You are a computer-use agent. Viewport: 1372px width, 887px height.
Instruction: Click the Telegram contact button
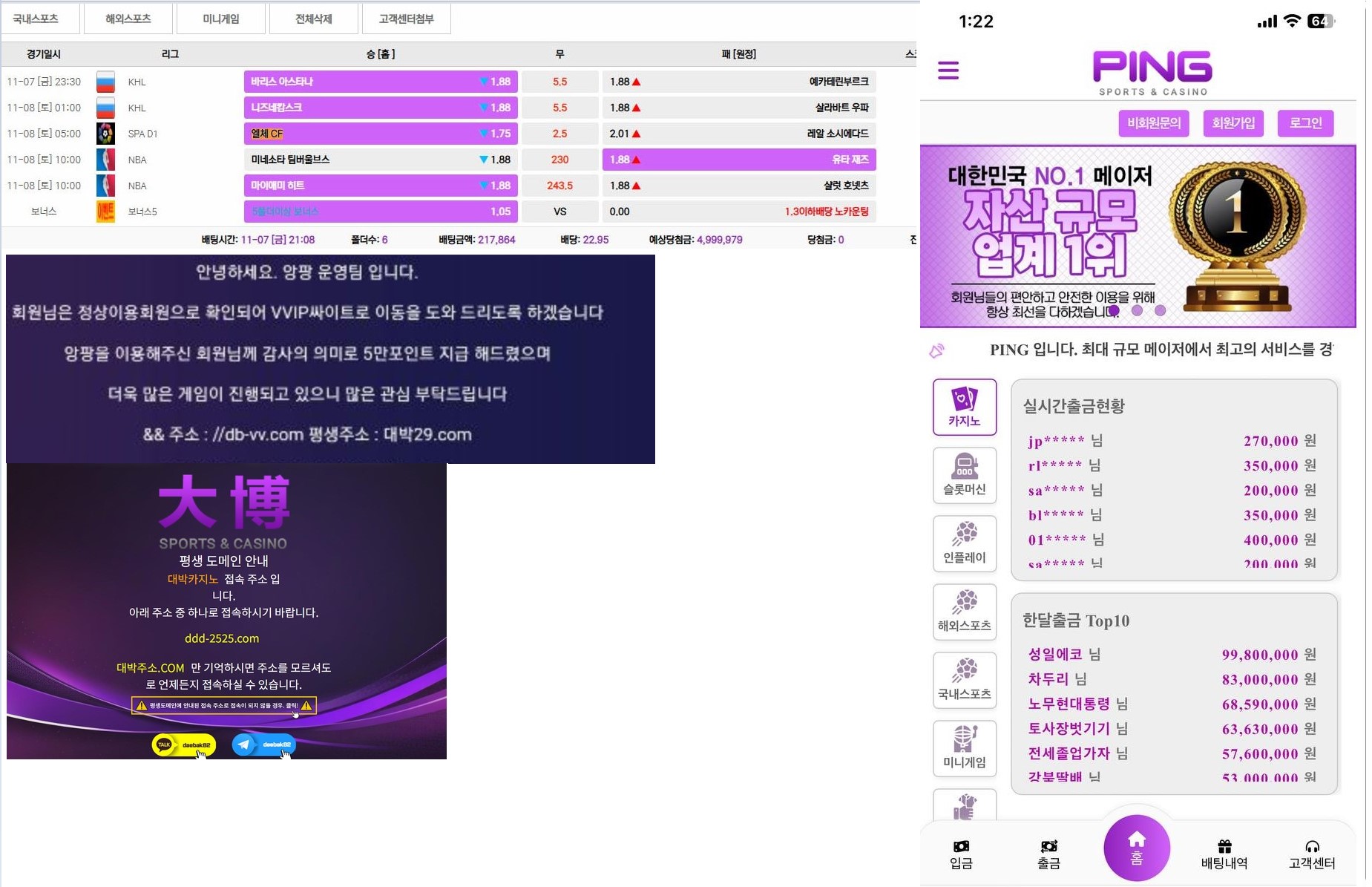264,744
